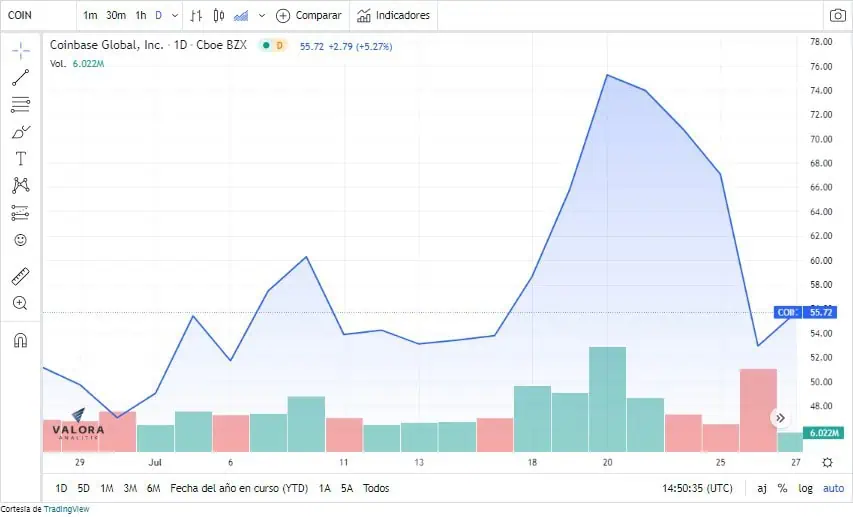Click the 55.72 price label on axis

coord(821,312)
